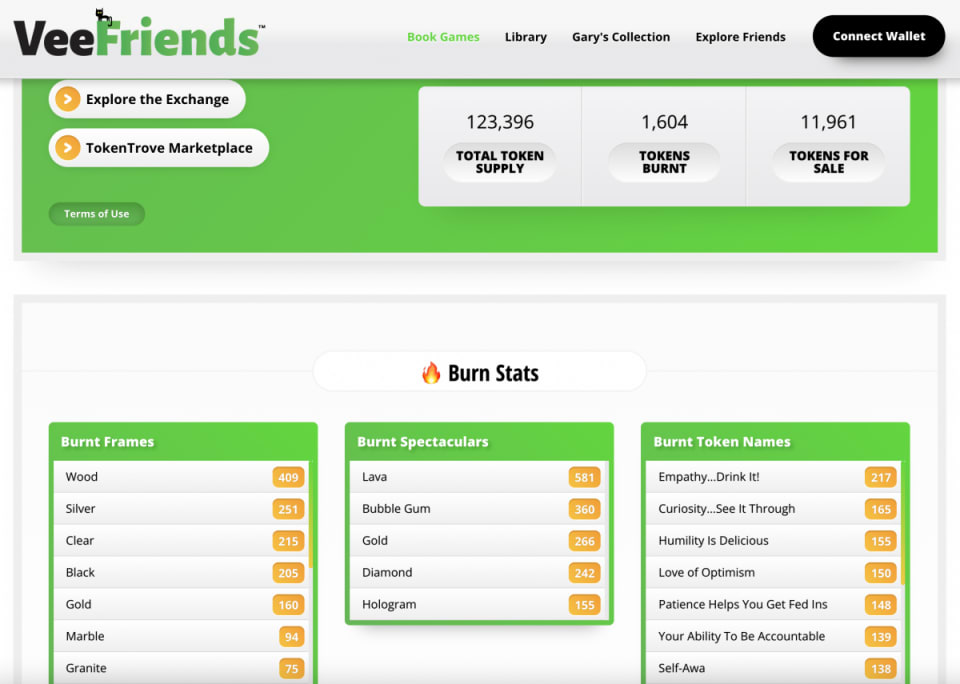Viewport: 960px width, 684px height.
Task: Click the Tokens Burnt label
Action: 664,162
